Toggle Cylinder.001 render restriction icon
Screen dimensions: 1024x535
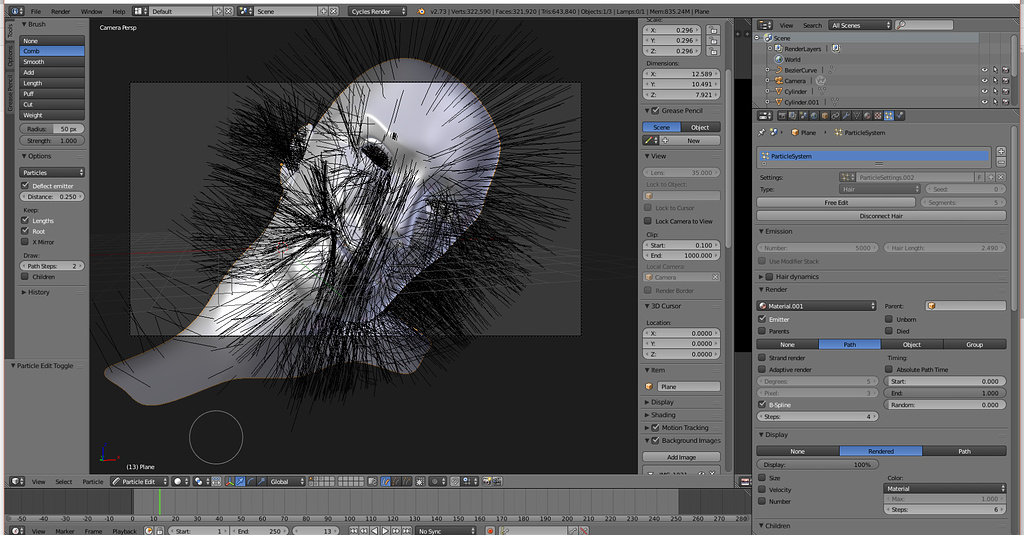coord(1006,102)
